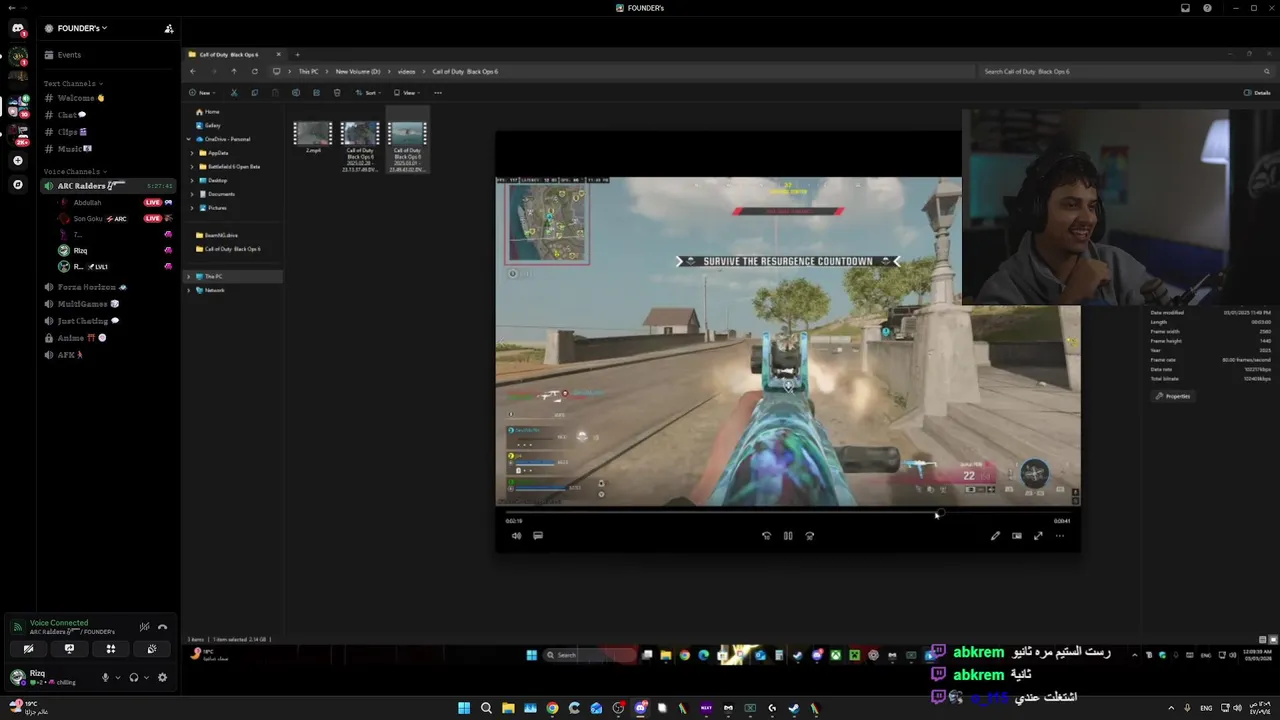Click 'New Volume (D:)' in address breadcrumb

point(358,72)
